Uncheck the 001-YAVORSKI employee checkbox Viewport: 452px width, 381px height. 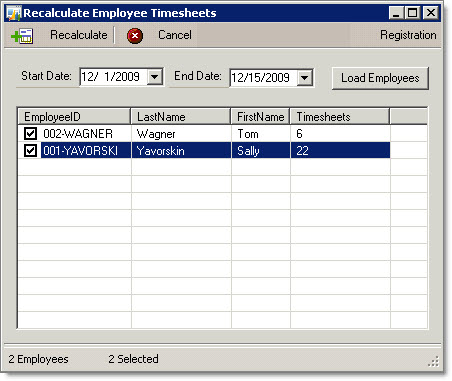click(30, 150)
